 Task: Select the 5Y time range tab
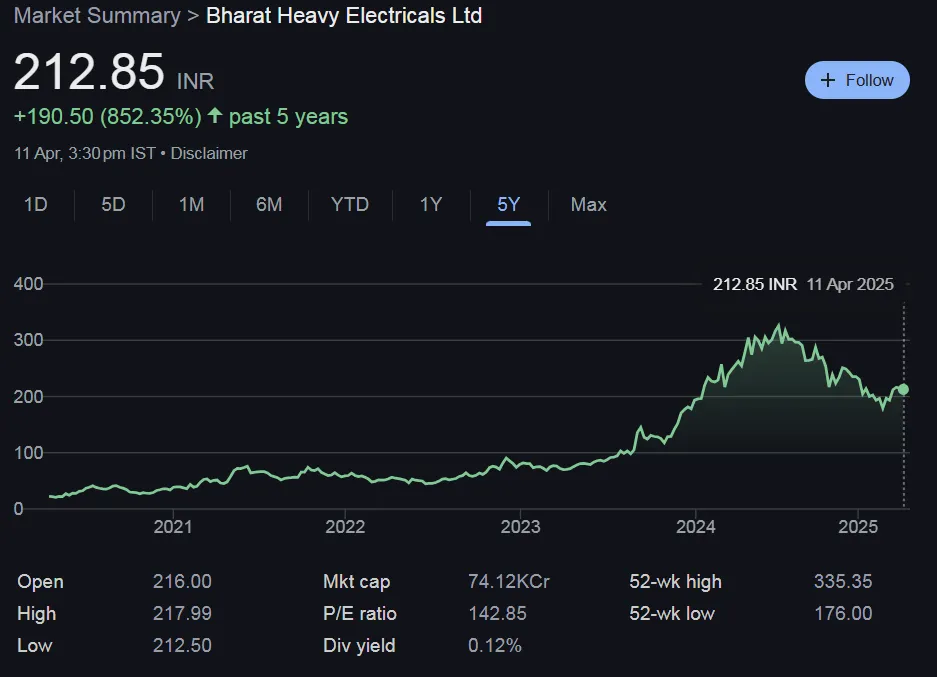click(509, 204)
